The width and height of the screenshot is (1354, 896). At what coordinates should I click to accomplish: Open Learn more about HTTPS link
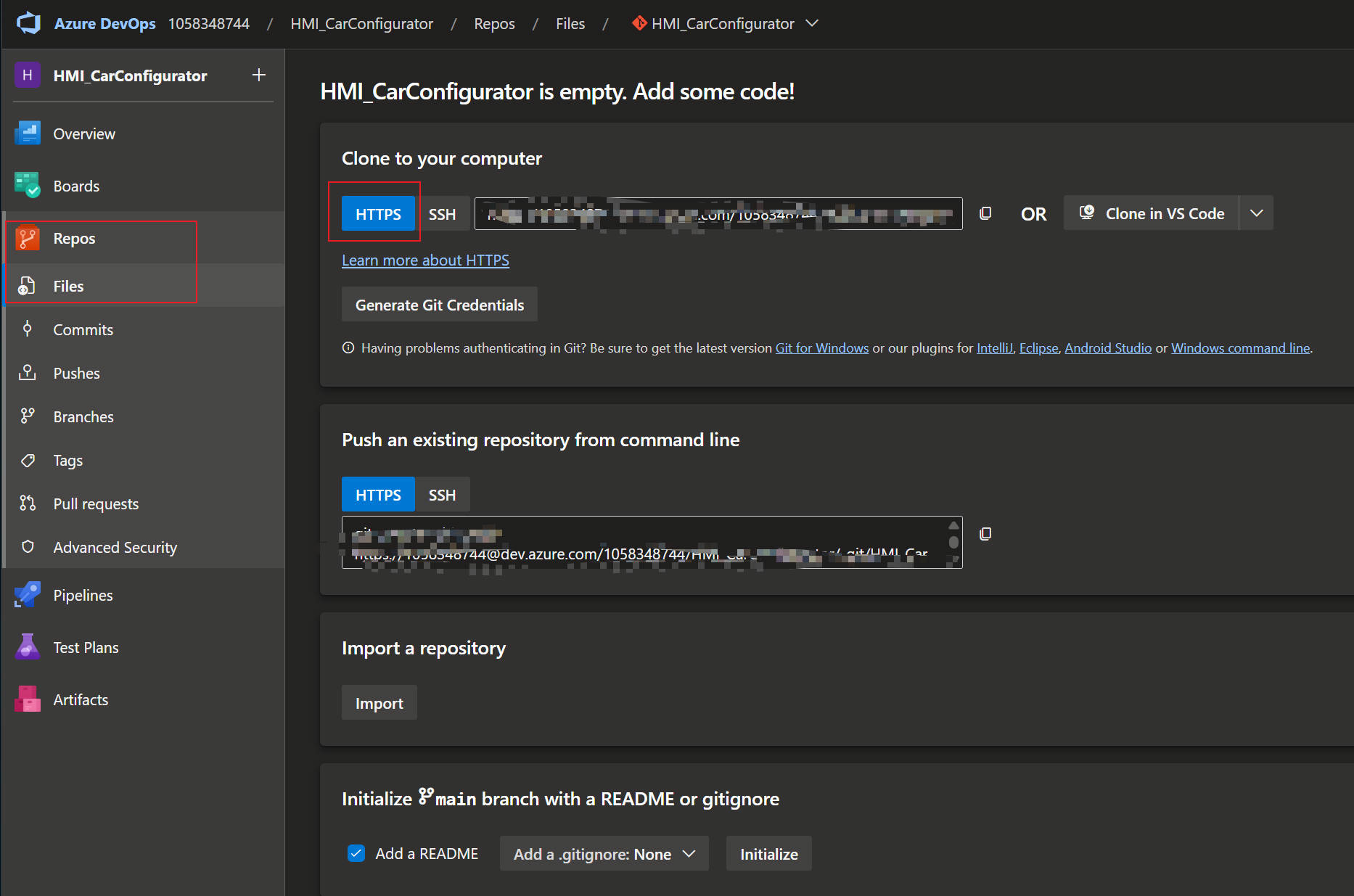tap(425, 260)
